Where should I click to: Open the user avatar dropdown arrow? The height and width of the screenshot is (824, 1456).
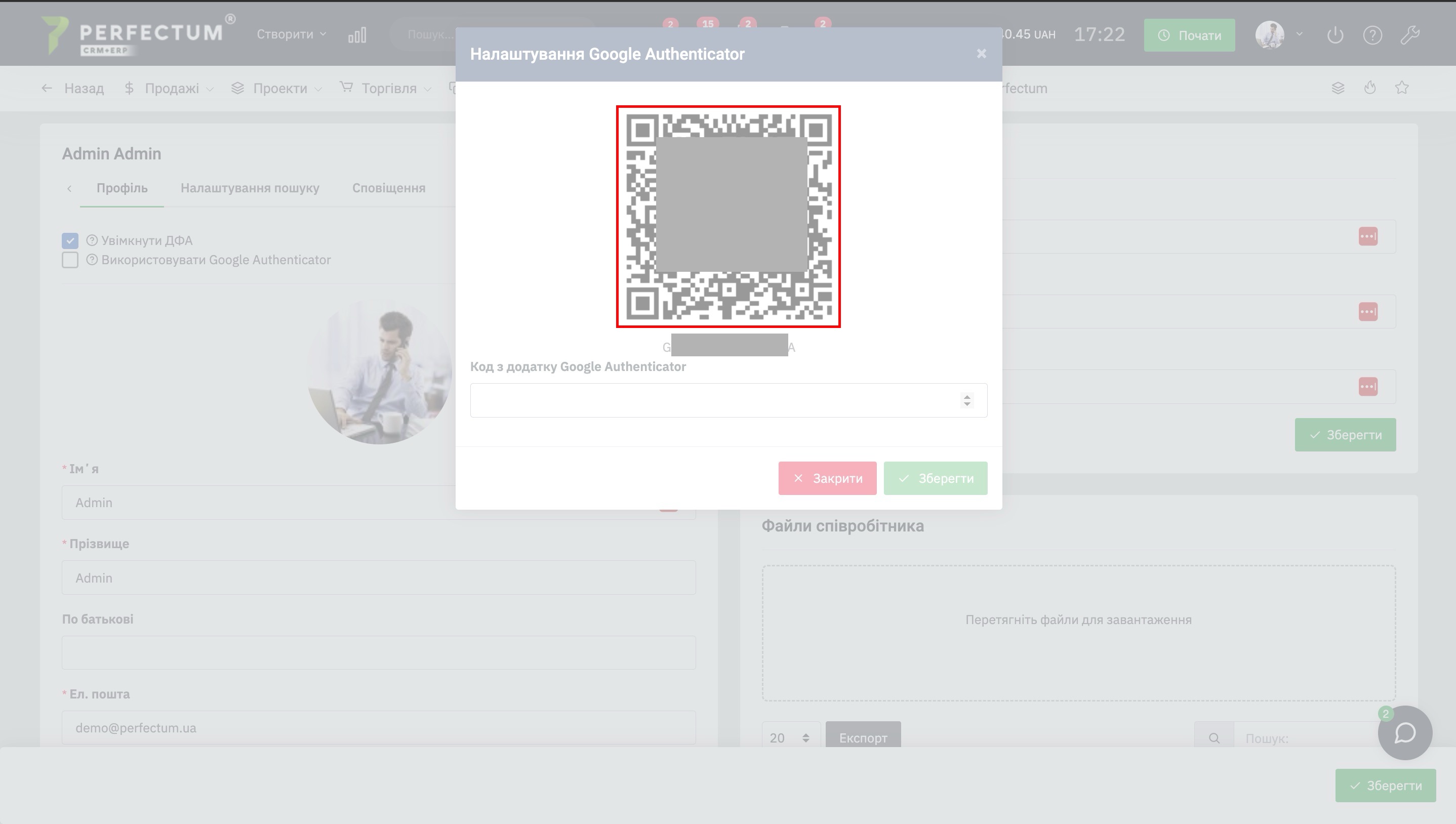[1299, 34]
